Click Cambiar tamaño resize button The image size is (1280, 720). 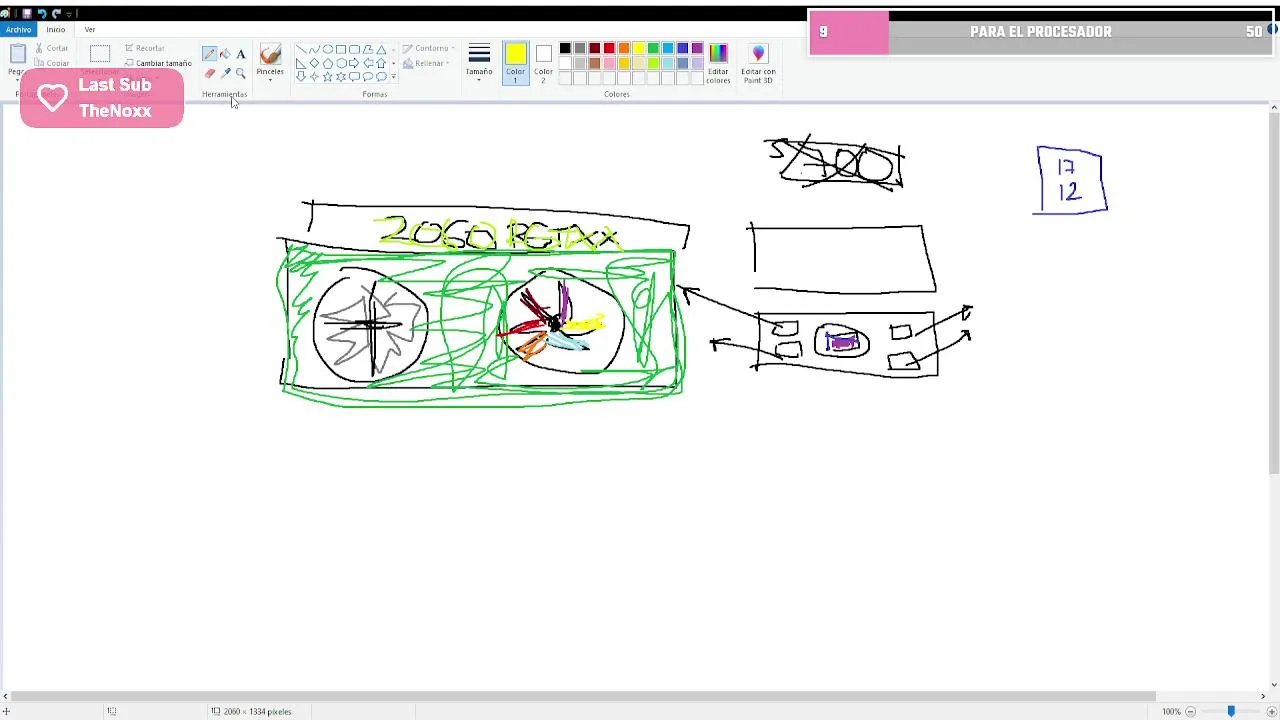tap(158, 63)
